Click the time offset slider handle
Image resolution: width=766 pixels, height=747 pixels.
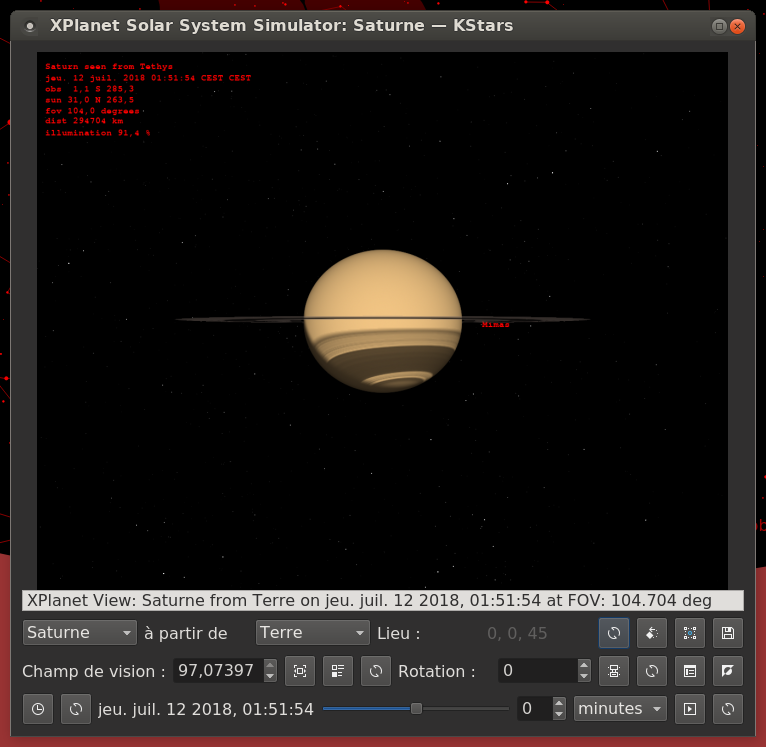coord(416,708)
